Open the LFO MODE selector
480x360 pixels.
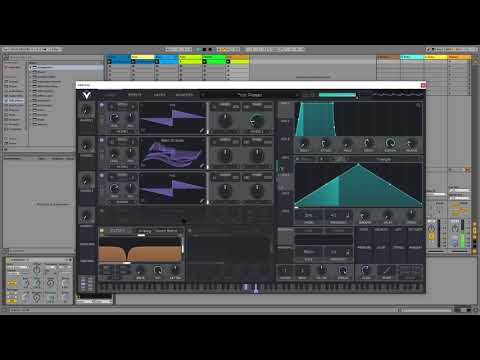[309, 216]
